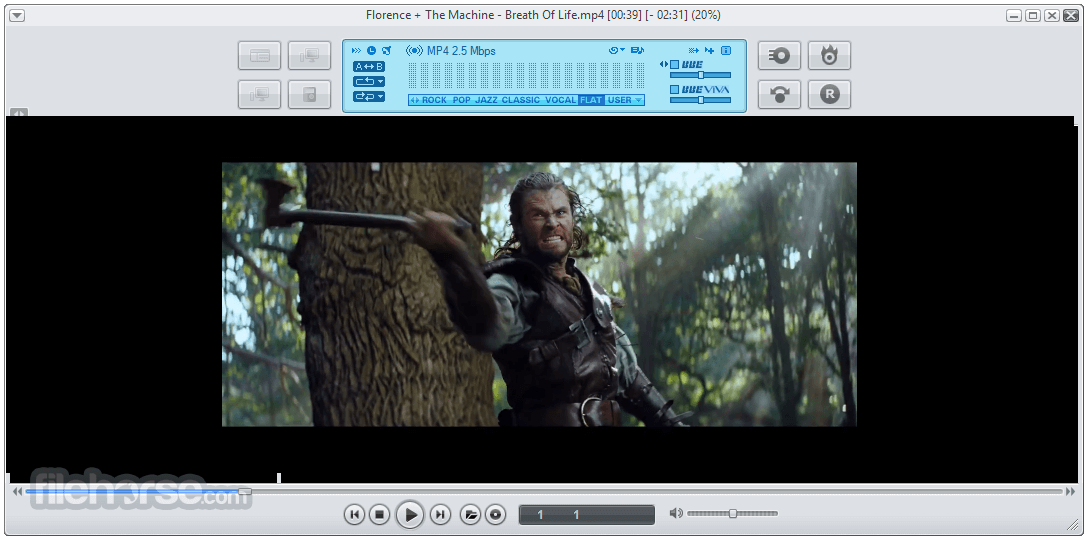The image size is (1088, 540).
Task: Select the JAZZ equalizer preset
Action: pos(486,101)
